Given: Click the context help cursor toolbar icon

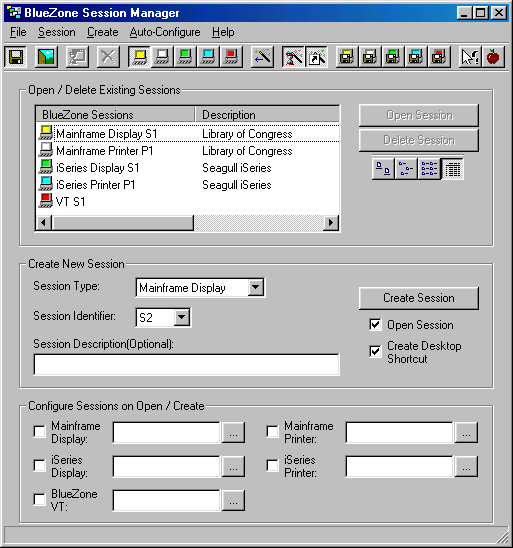Looking at the screenshot, I should pos(469,57).
